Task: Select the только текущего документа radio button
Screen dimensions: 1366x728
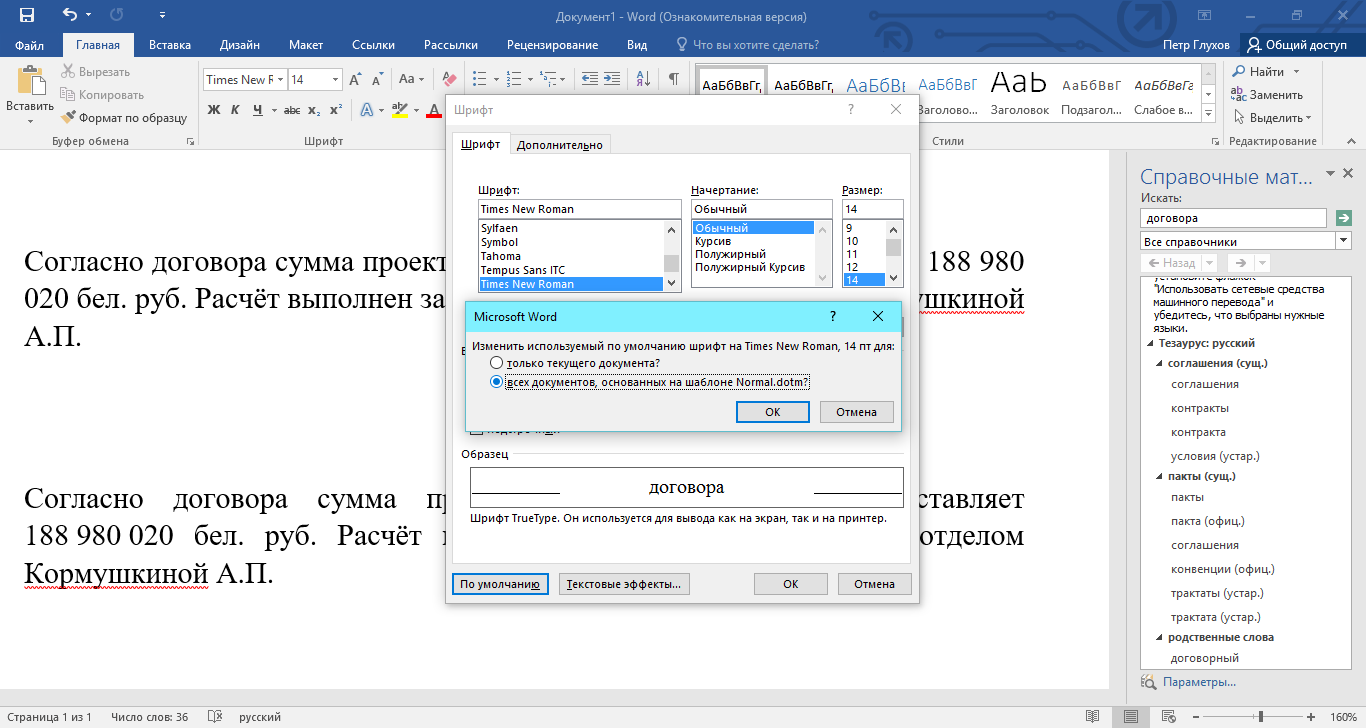Action: [496, 363]
